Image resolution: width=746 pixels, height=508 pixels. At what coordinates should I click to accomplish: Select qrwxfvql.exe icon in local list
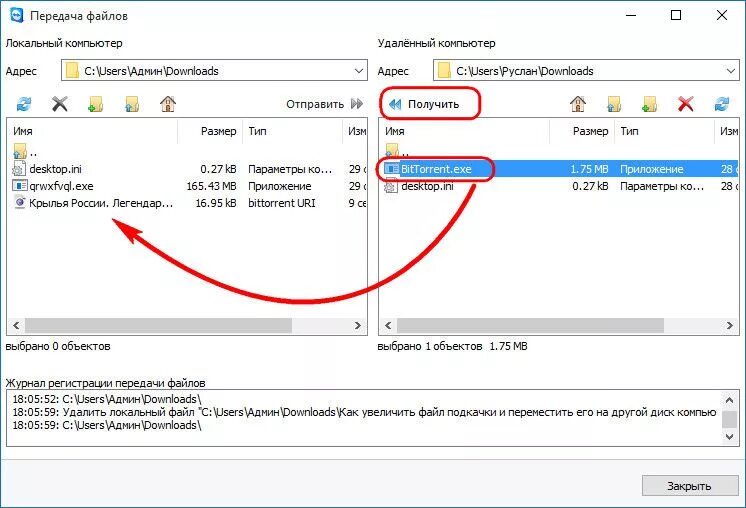coord(20,186)
